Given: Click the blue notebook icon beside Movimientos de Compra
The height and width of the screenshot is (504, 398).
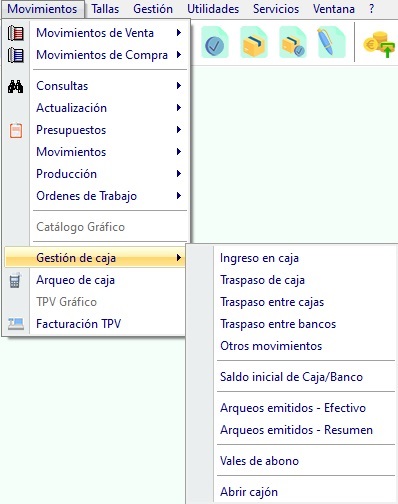Looking at the screenshot, I should tap(16, 55).
